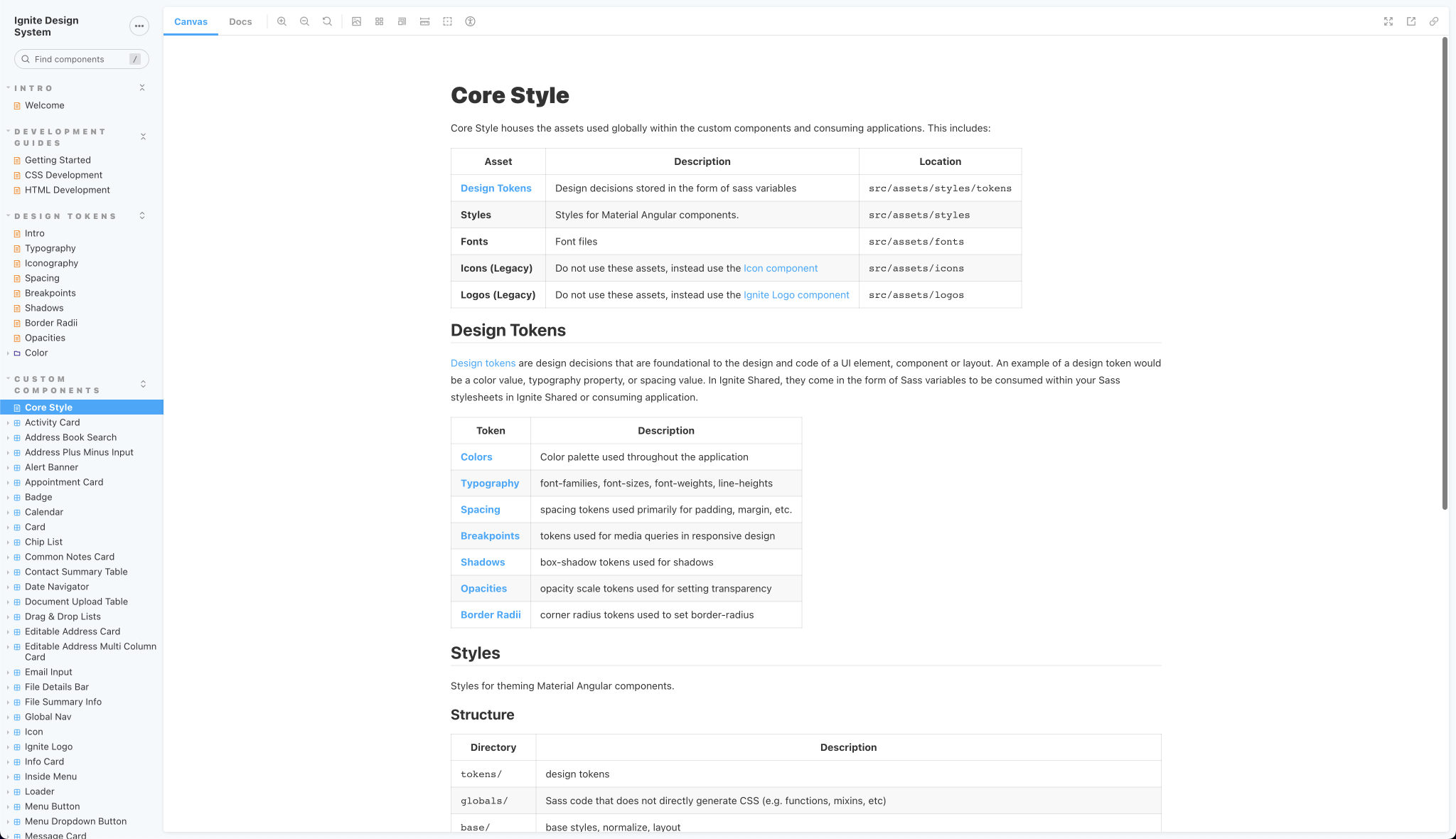Switch to the Docs tab
1456x839 pixels.
click(x=240, y=21)
